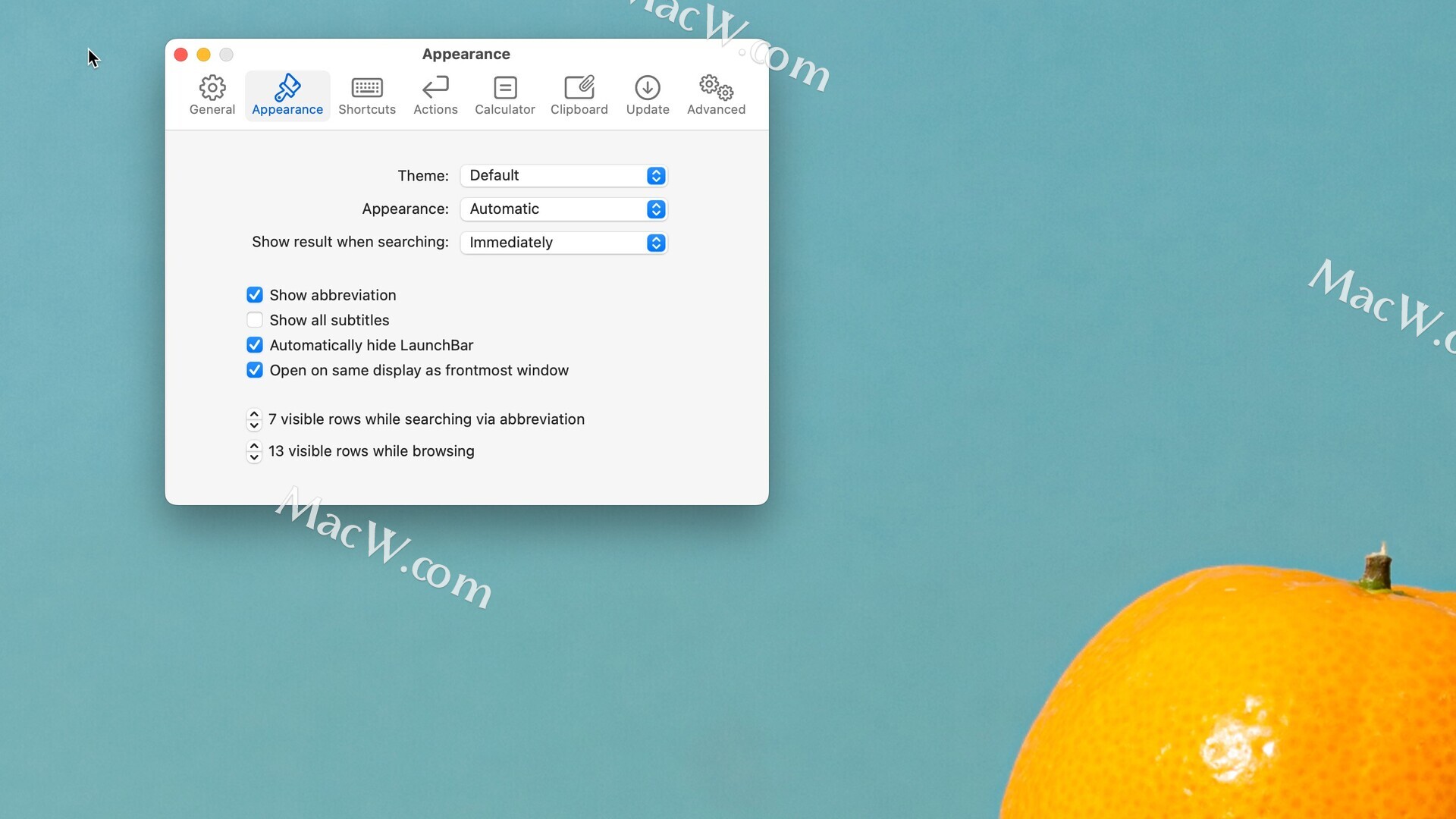Open the Clipboard pencil icon
1456x819 pixels.
point(579,87)
